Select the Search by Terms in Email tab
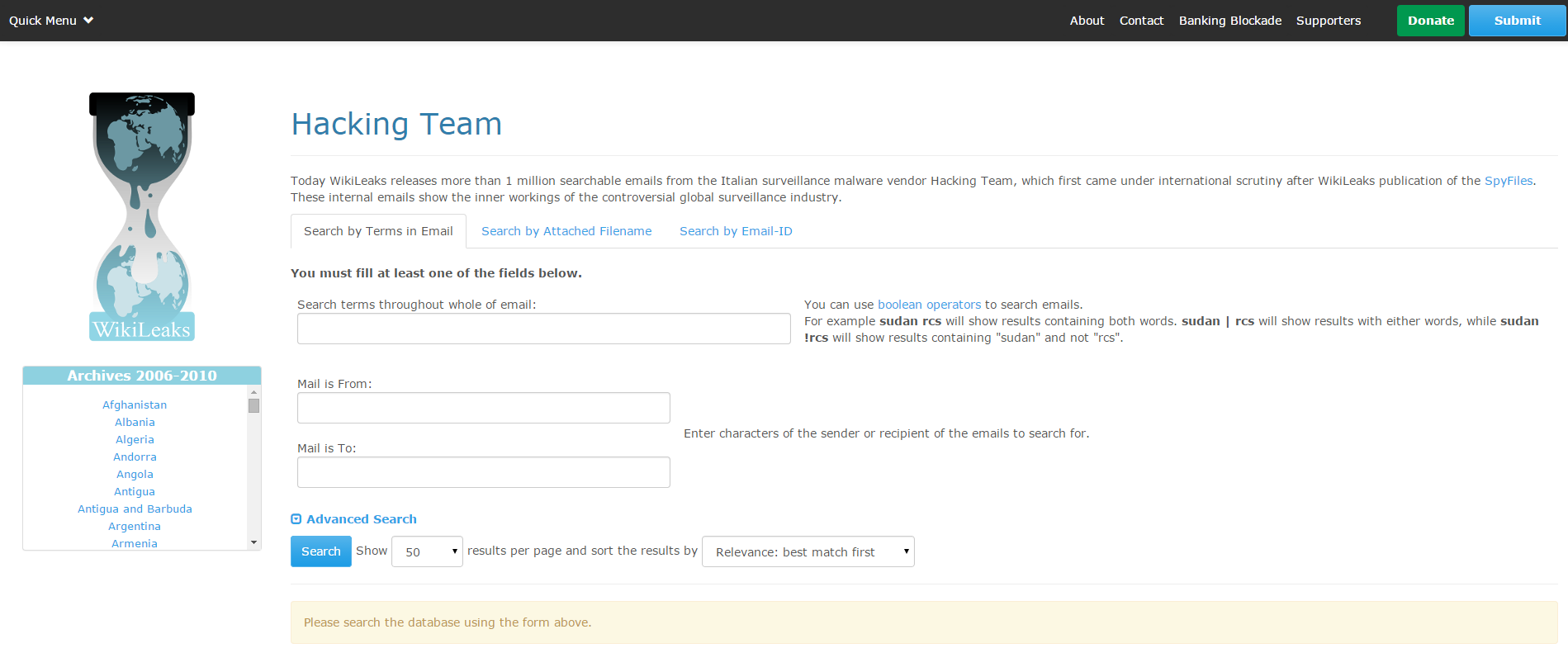 tap(378, 231)
